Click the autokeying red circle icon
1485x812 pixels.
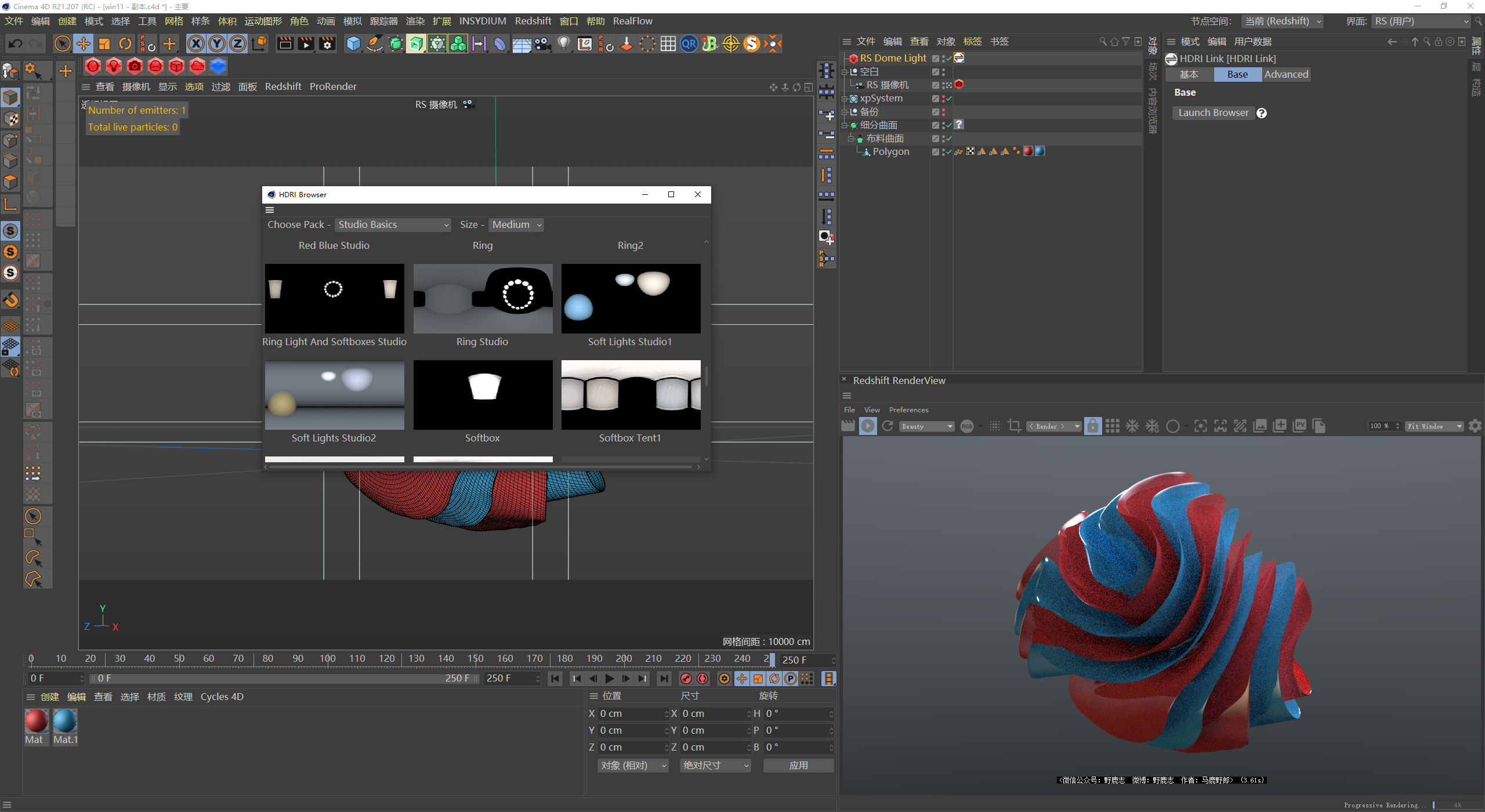[x=702, y=679]
